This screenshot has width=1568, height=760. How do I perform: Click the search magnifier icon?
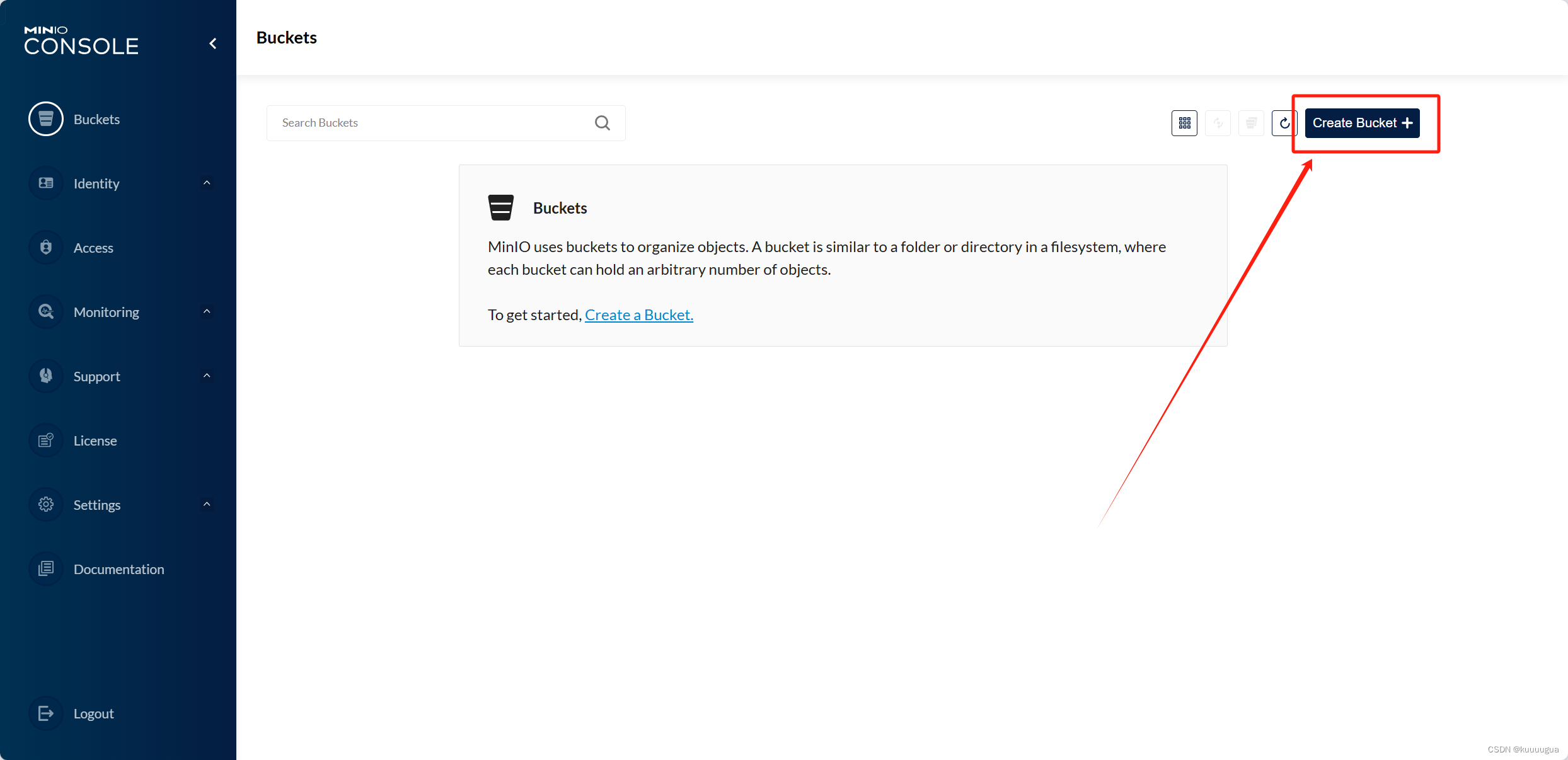click(x=602, y=123)
